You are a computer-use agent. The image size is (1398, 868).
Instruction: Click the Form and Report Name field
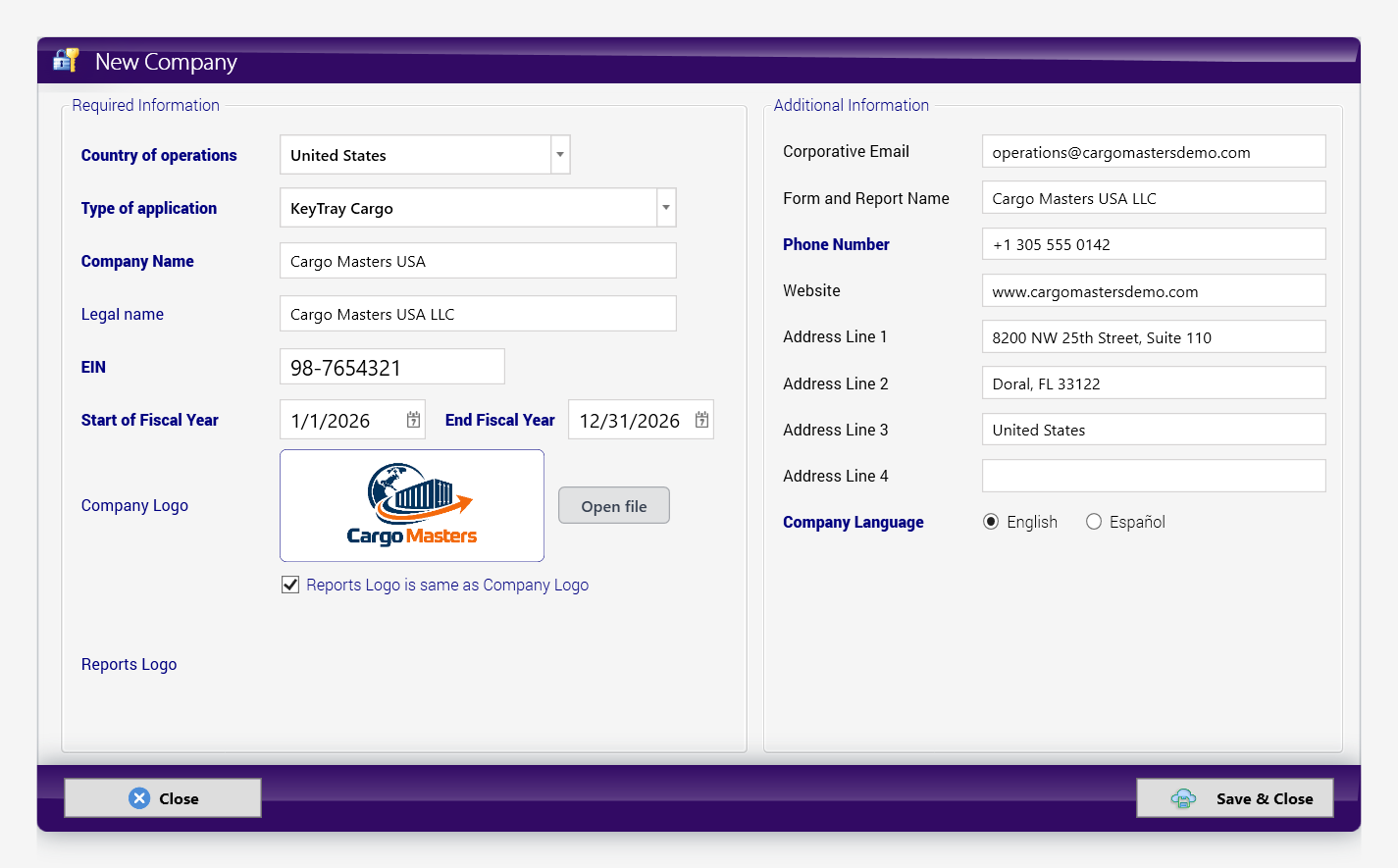(1154, 198)
